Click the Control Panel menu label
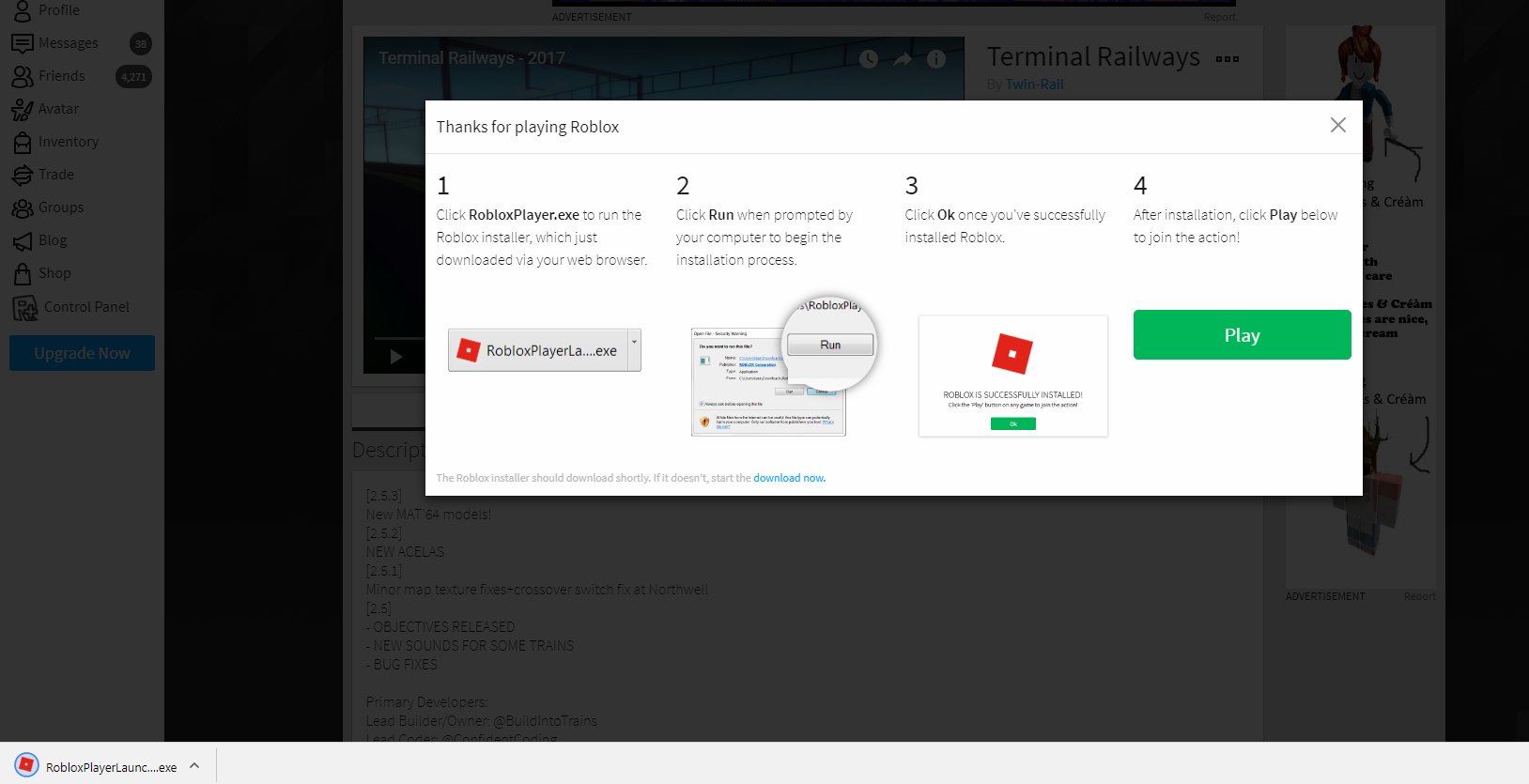The height and width of the screenshot is (784, 1529). [x=86, y=307]
